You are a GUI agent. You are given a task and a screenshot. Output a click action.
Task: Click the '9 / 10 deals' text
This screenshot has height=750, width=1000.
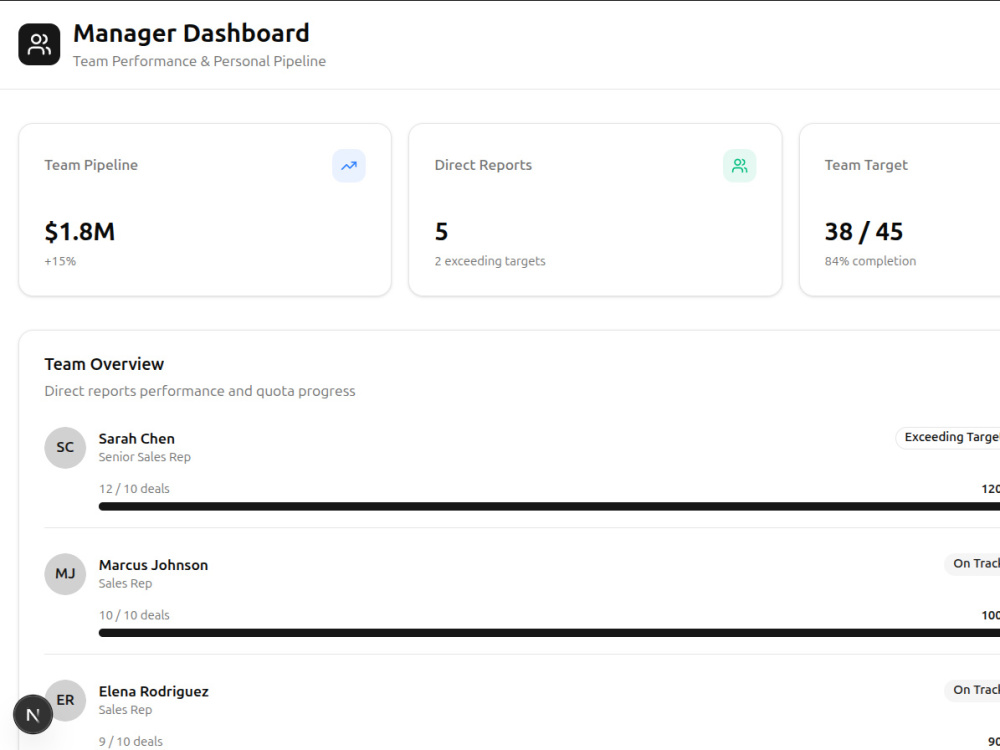pos(131,742)
